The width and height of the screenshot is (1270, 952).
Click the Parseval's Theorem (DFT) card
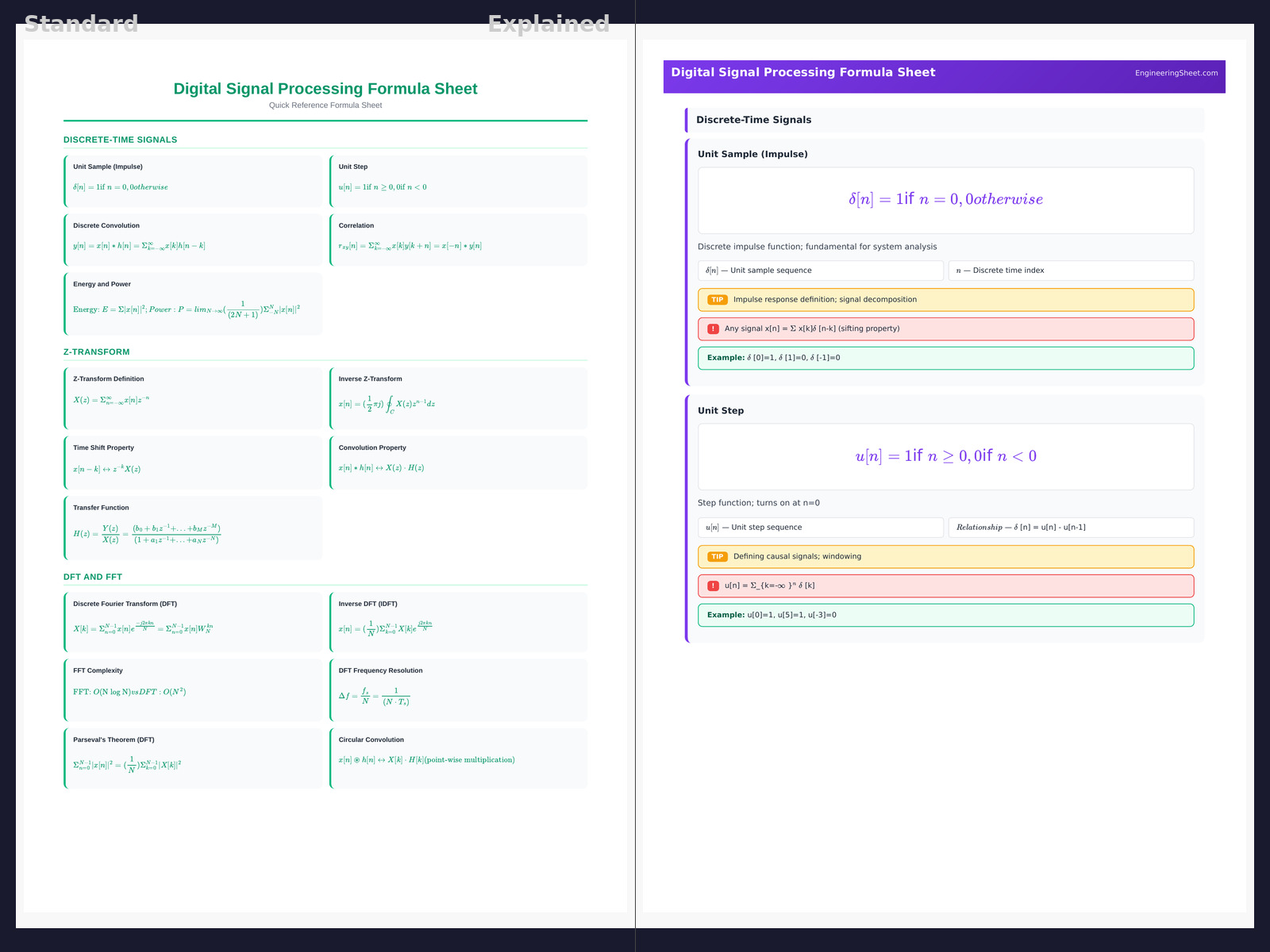tap(193, 758)
